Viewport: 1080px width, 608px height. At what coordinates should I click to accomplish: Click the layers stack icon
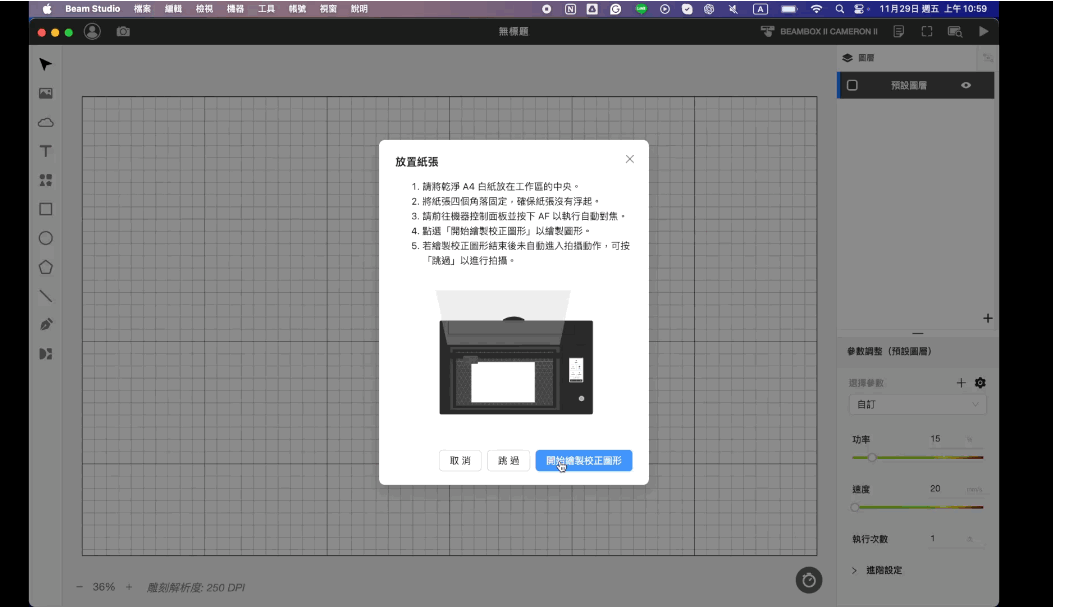(x=848, y=58)
